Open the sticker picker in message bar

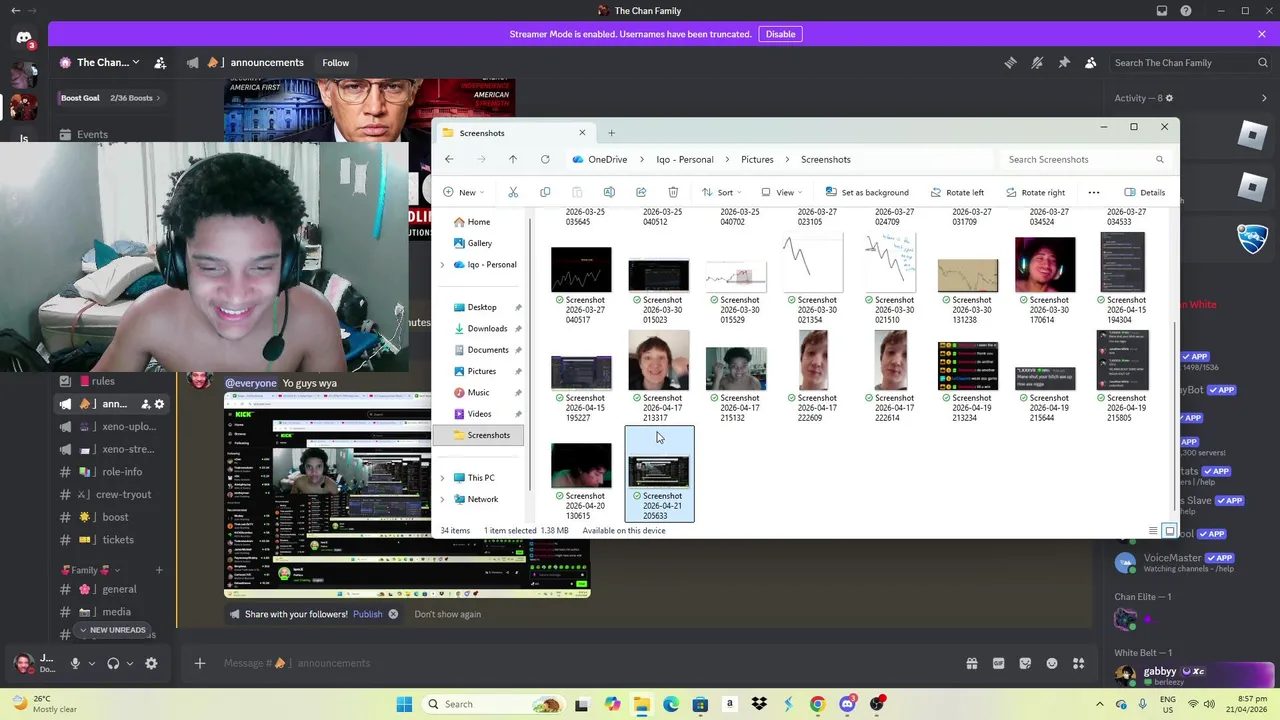1025,663
